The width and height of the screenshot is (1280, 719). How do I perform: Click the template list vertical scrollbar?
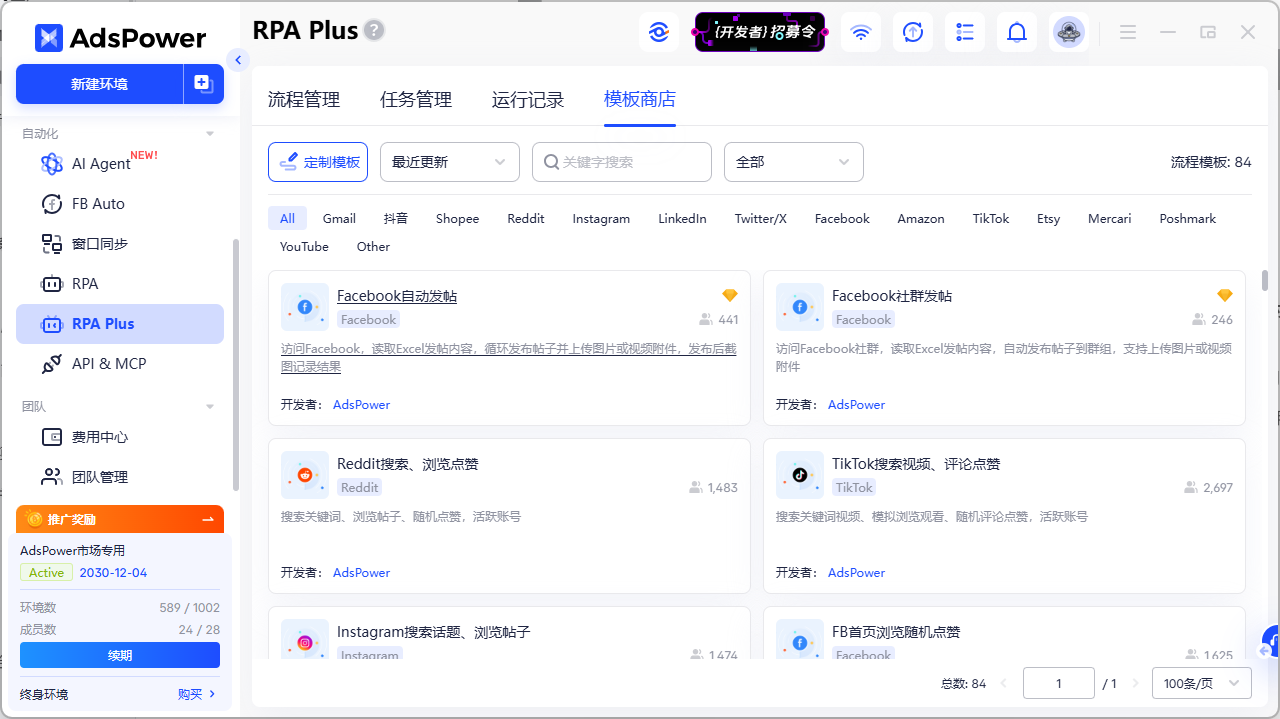coord(1265,281)
